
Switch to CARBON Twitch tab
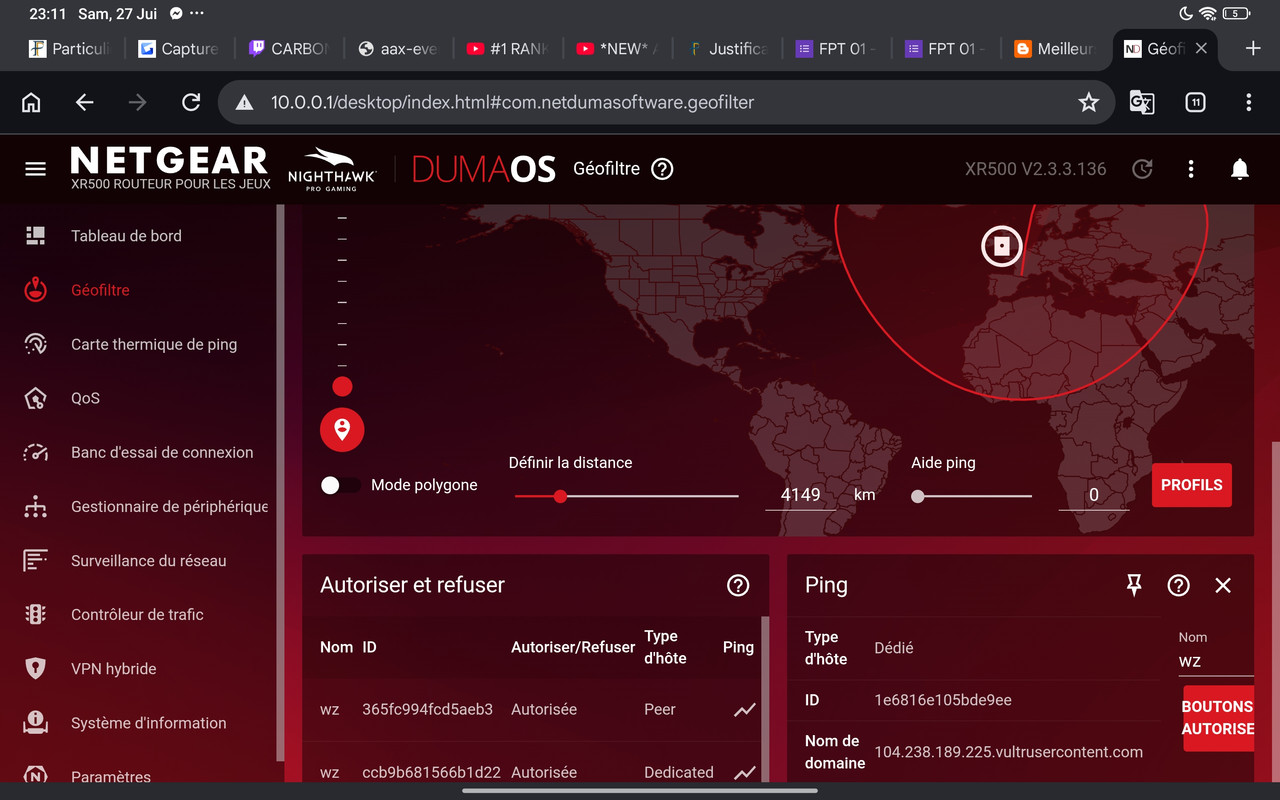coord(288,48)
